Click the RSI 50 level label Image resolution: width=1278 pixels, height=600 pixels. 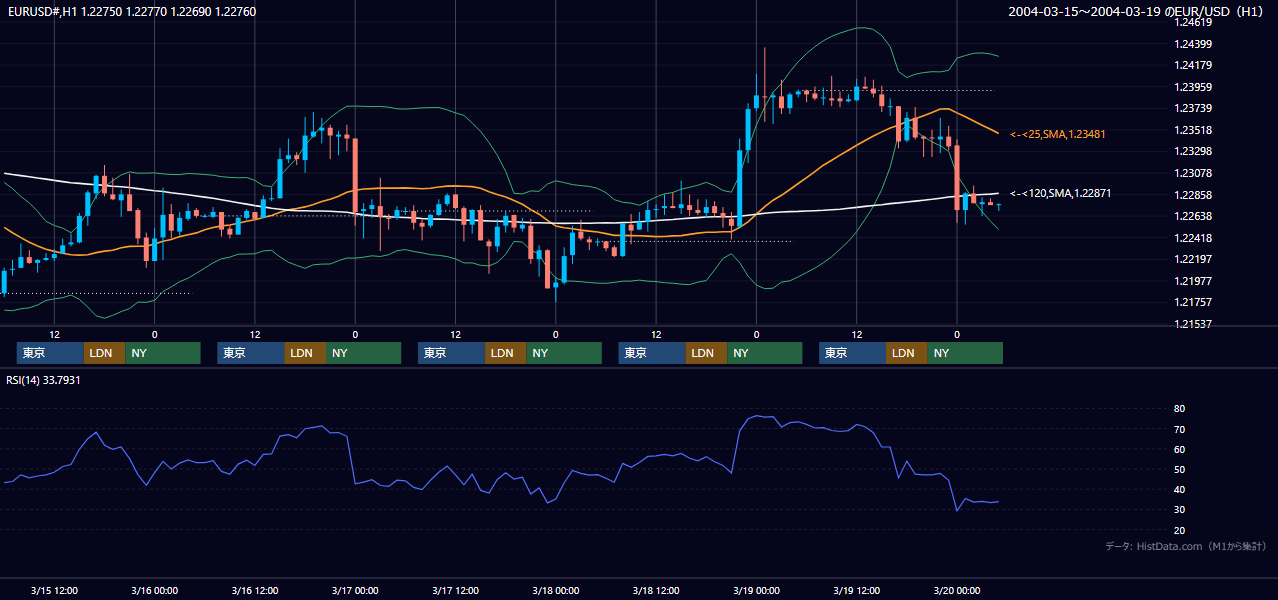pyautogui.click(x=1179, y=469)
